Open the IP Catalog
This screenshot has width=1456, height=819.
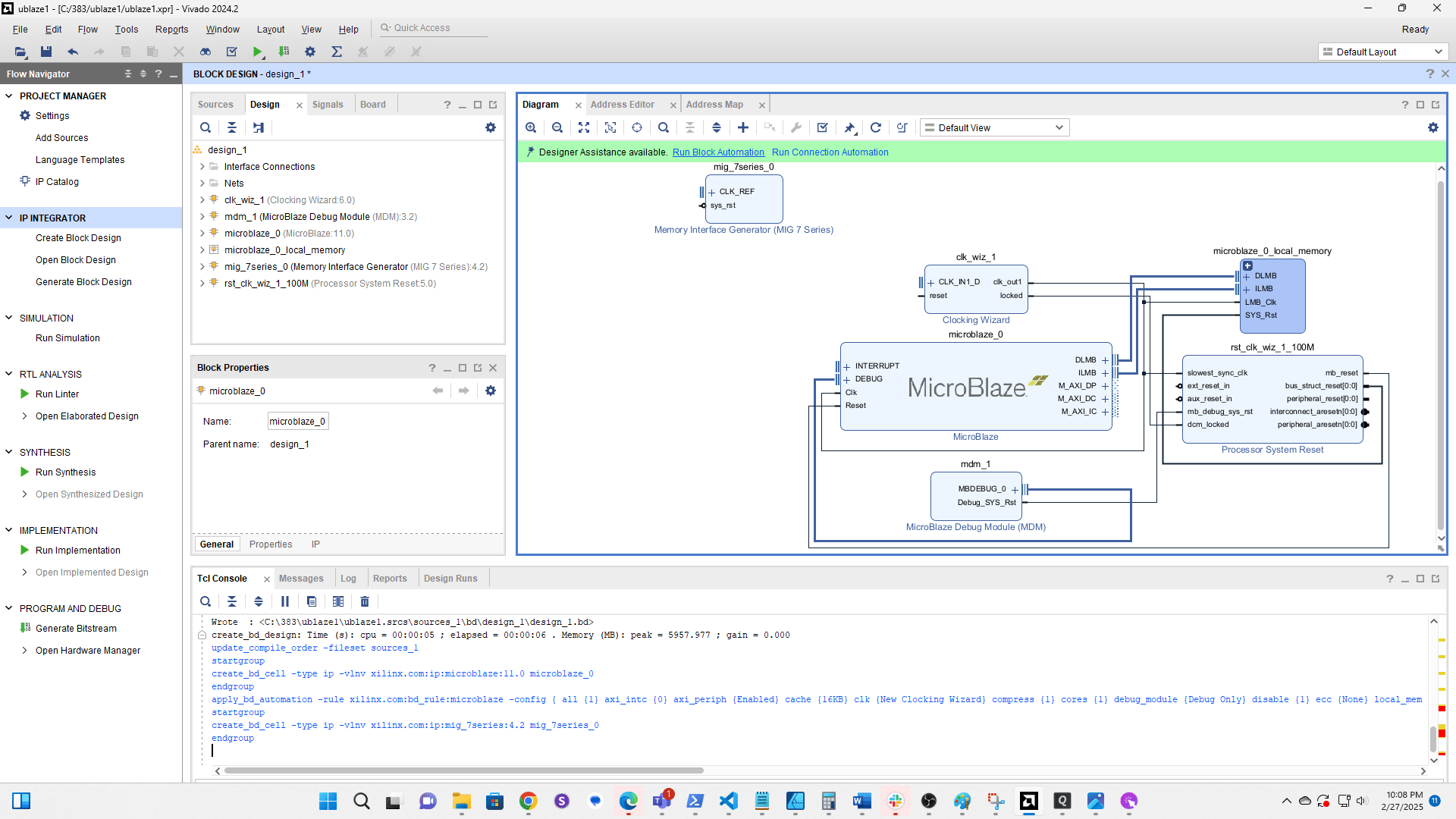tap(56, 181)
